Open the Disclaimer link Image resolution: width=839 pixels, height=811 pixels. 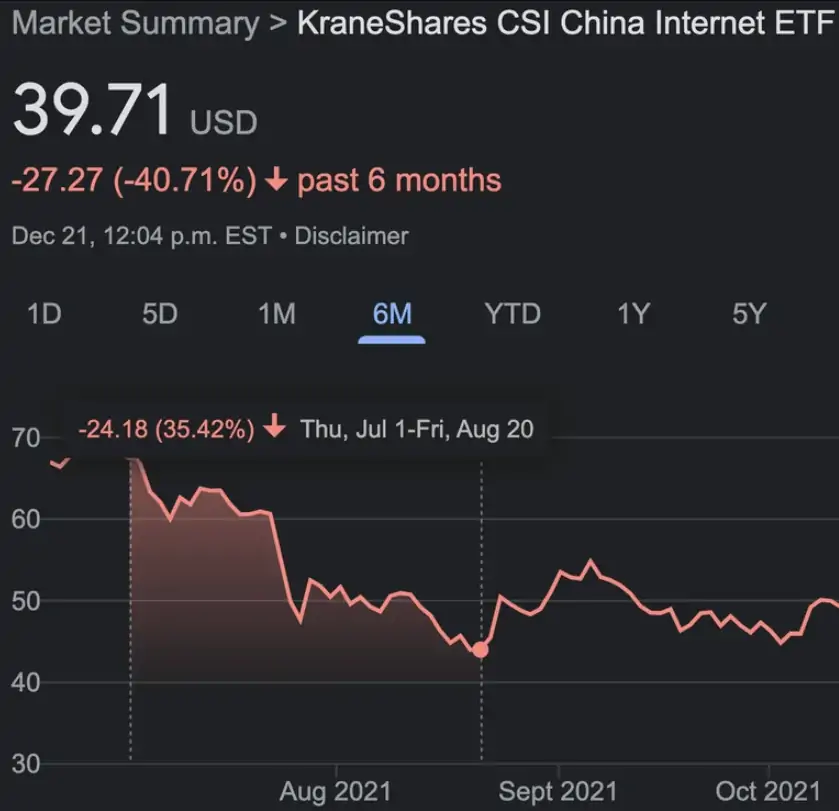point(351,236)
